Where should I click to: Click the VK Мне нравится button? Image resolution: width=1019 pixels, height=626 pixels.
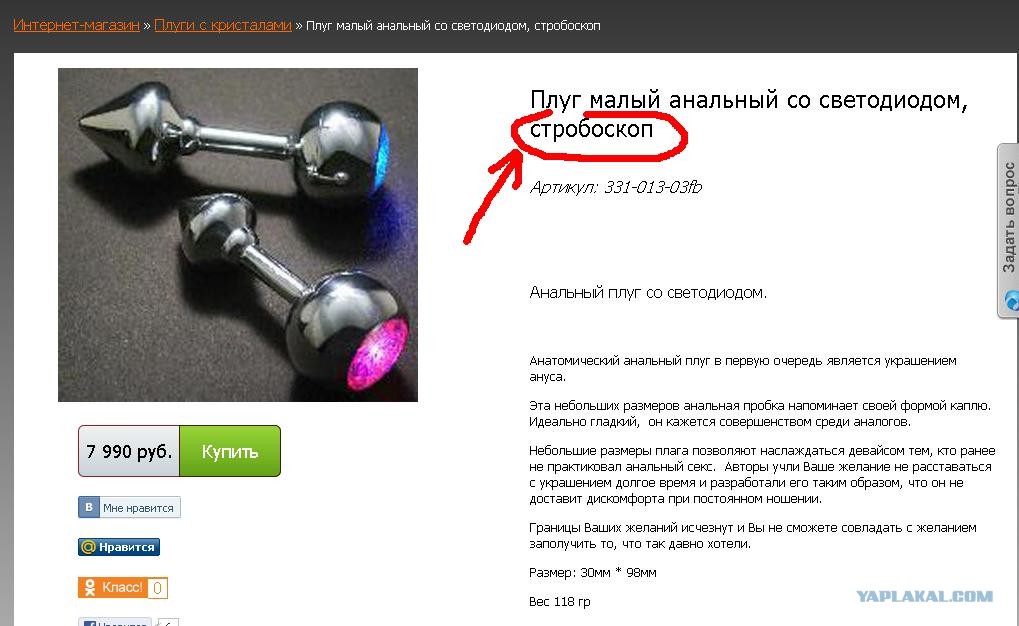click(129, 507)
